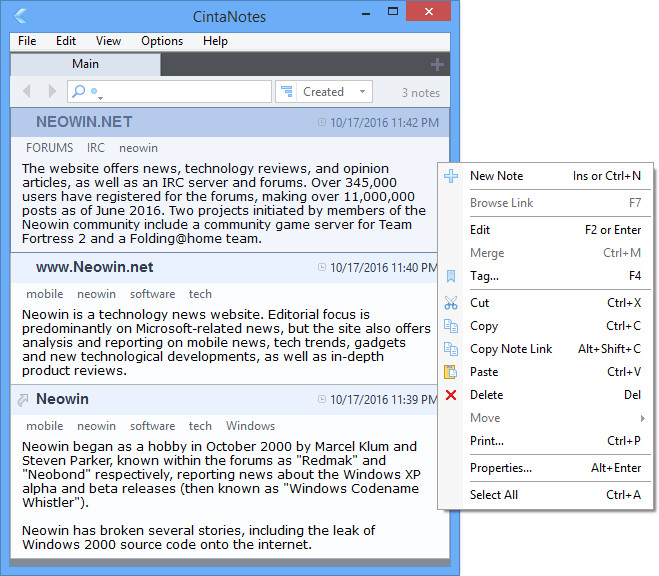
Task: Open the Edit menu in menu bar
Action: [66, 41]
